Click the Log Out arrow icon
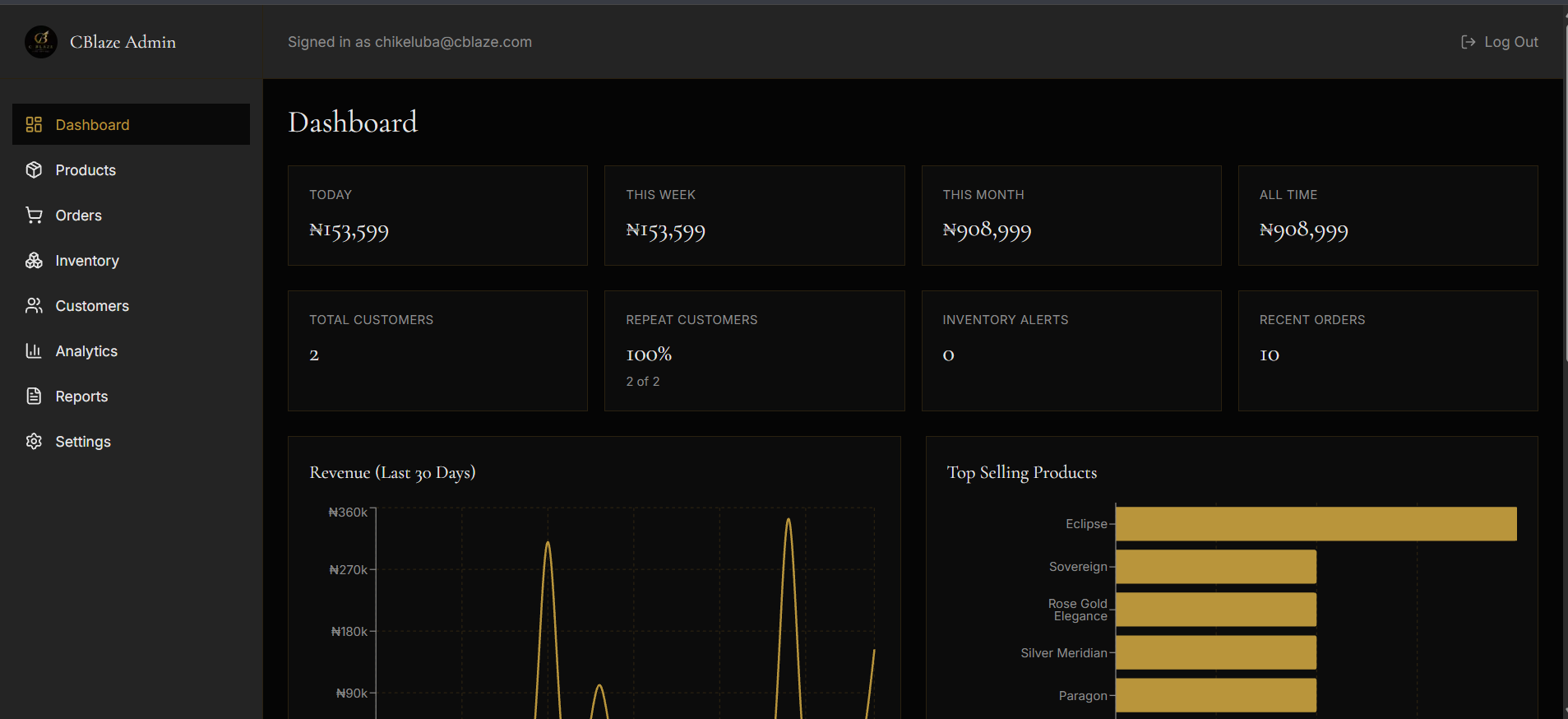Viewport: 1568px width, 719px height. (x=1468, y=42)
